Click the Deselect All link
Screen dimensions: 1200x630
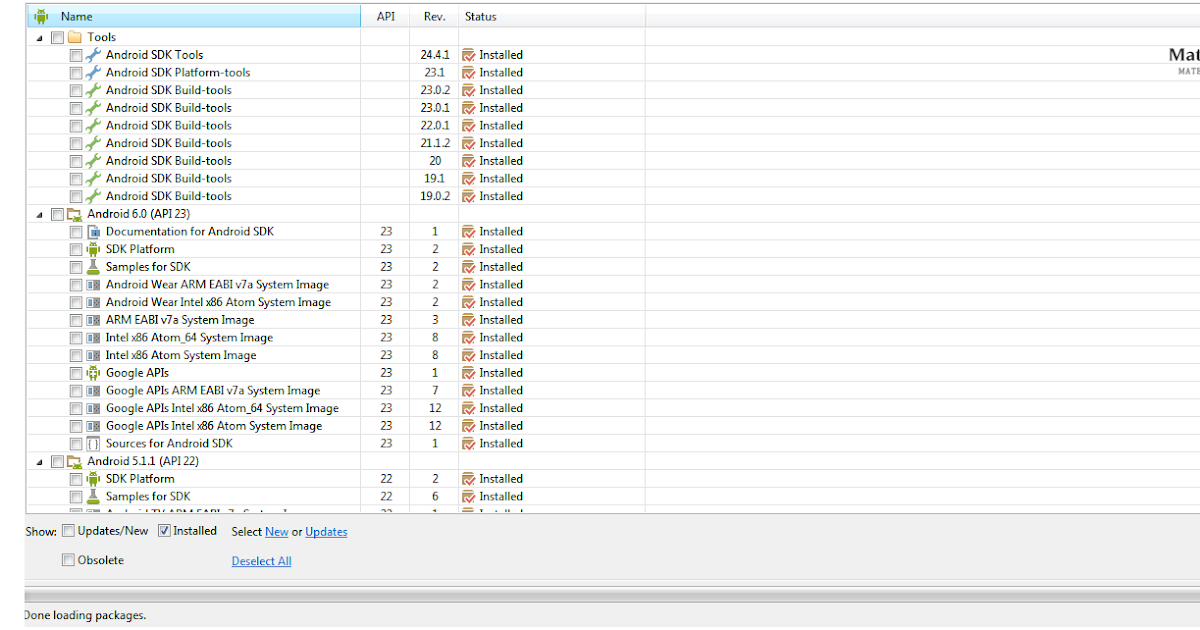(x=261, y=561)
